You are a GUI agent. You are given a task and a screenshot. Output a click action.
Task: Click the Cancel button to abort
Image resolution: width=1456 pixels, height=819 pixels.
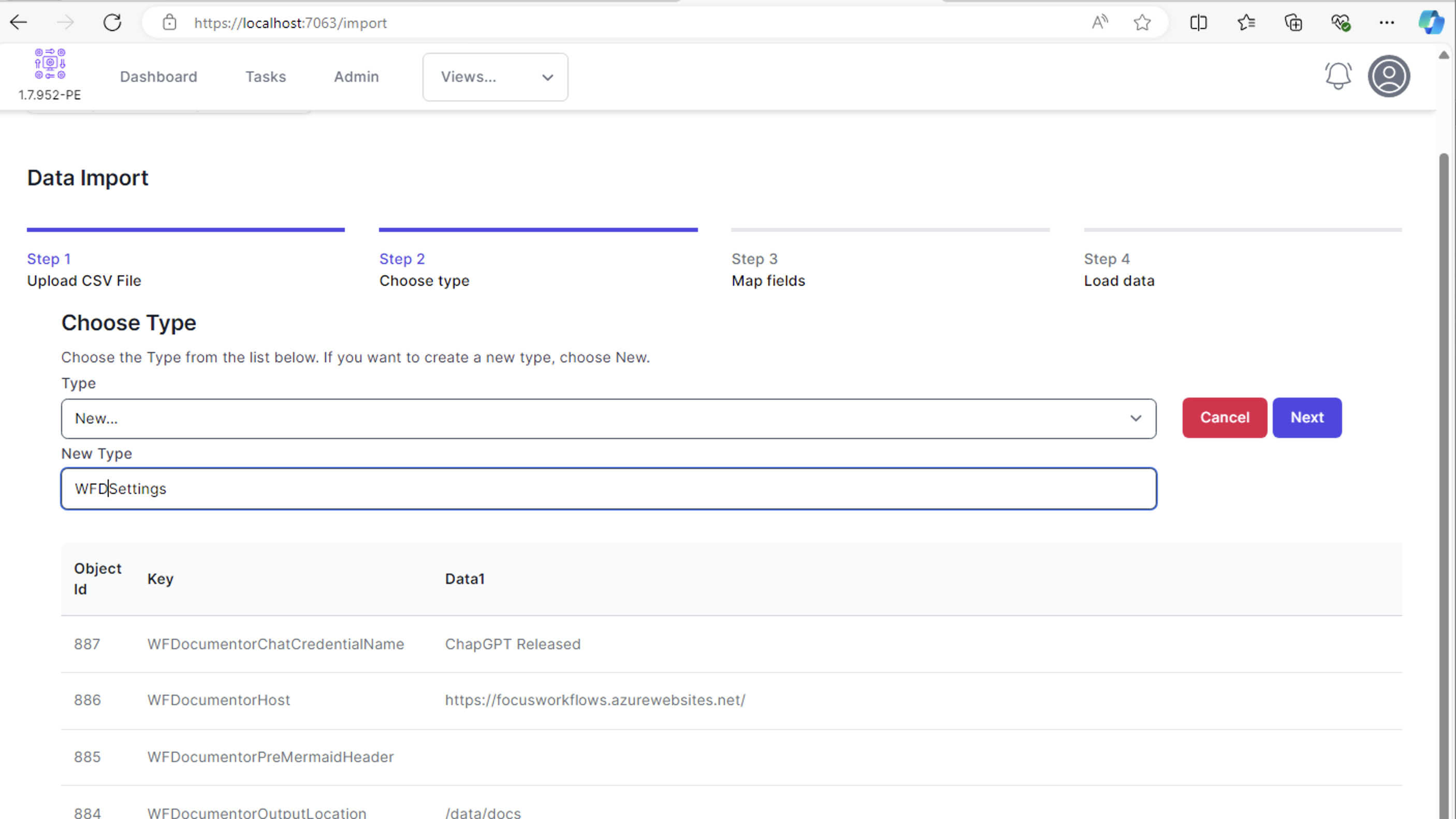(1225, 417)
